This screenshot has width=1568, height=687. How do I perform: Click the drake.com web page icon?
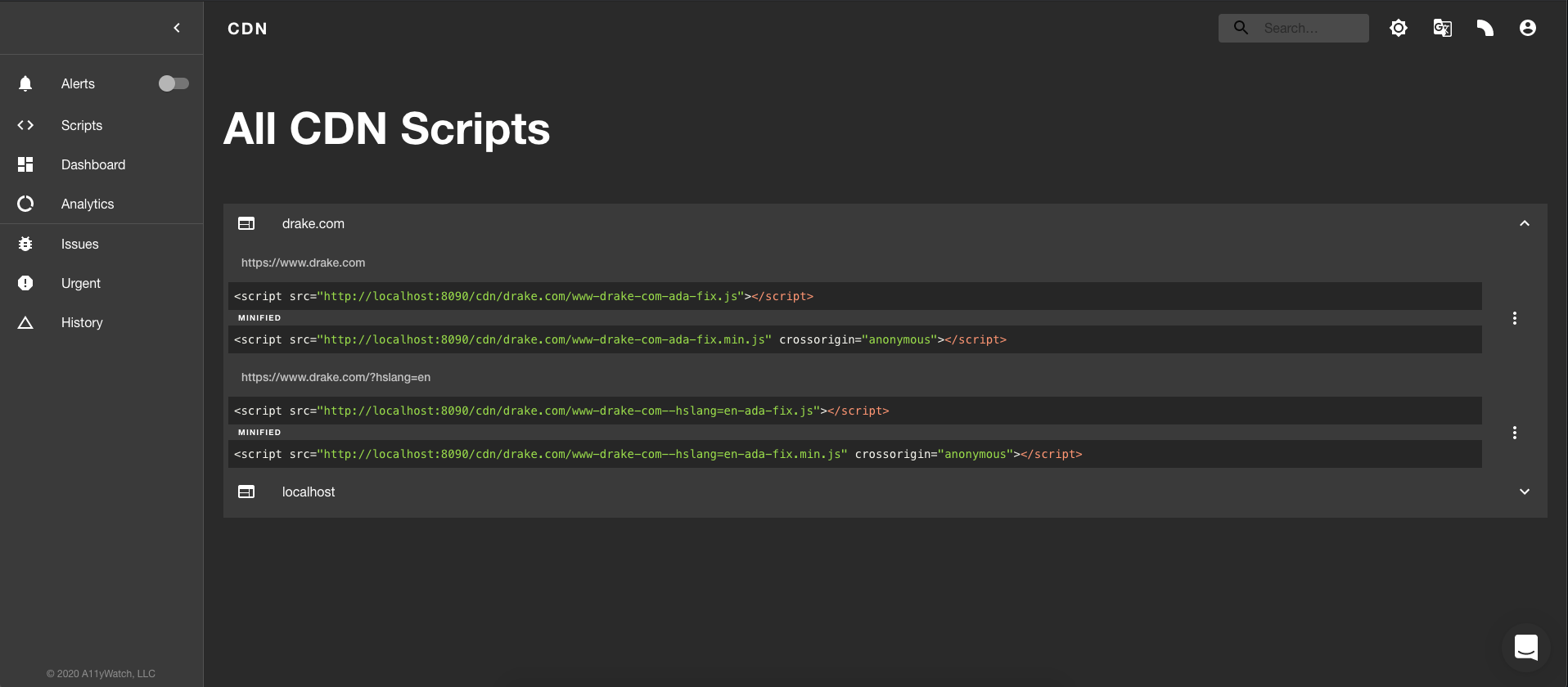(x=246, y=223)
